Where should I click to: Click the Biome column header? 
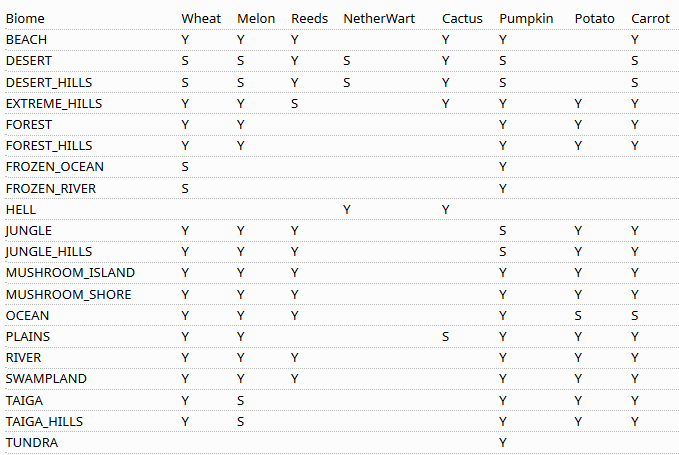tap(25, 18)
